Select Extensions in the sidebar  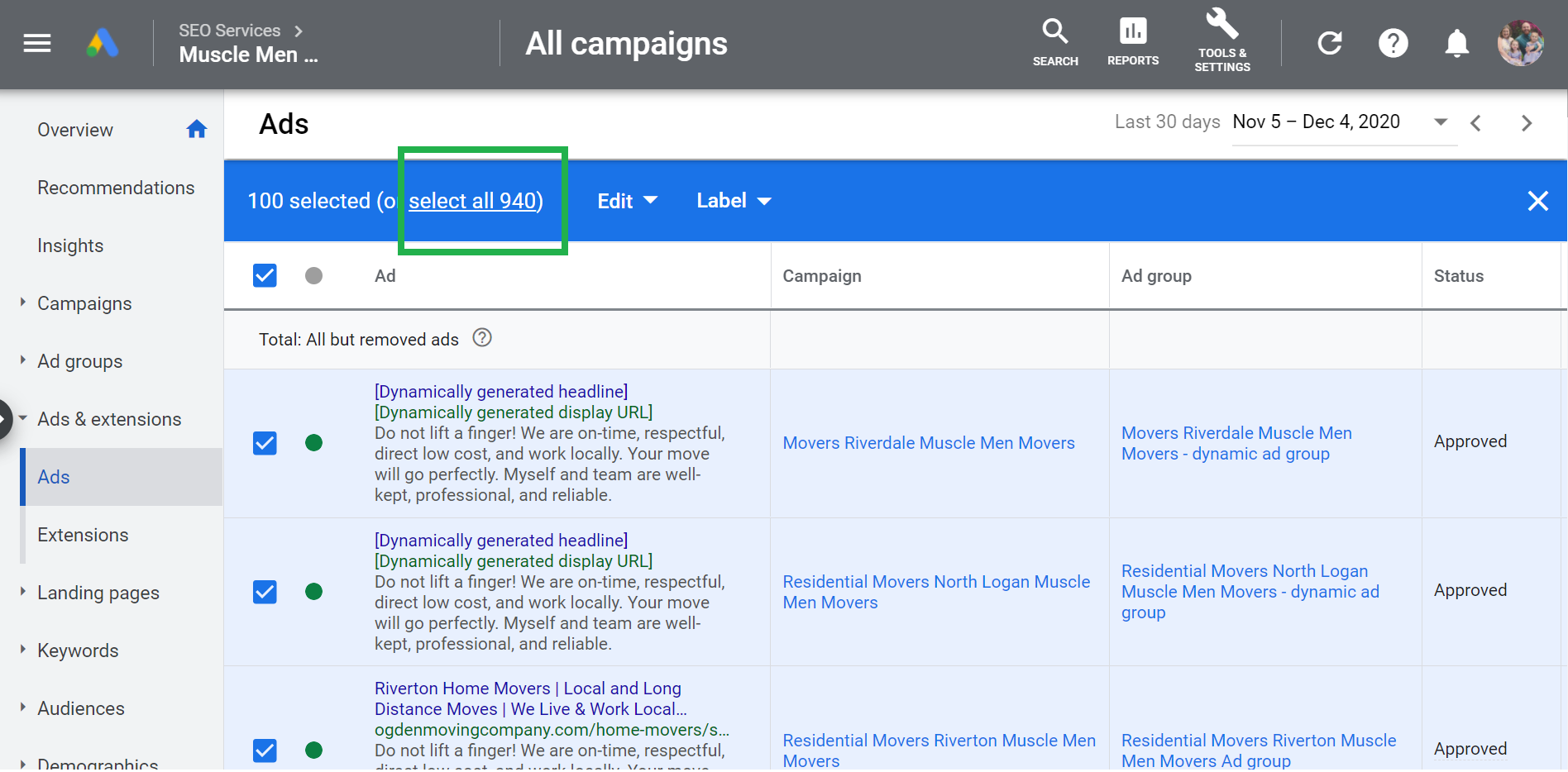coord(83,535)
